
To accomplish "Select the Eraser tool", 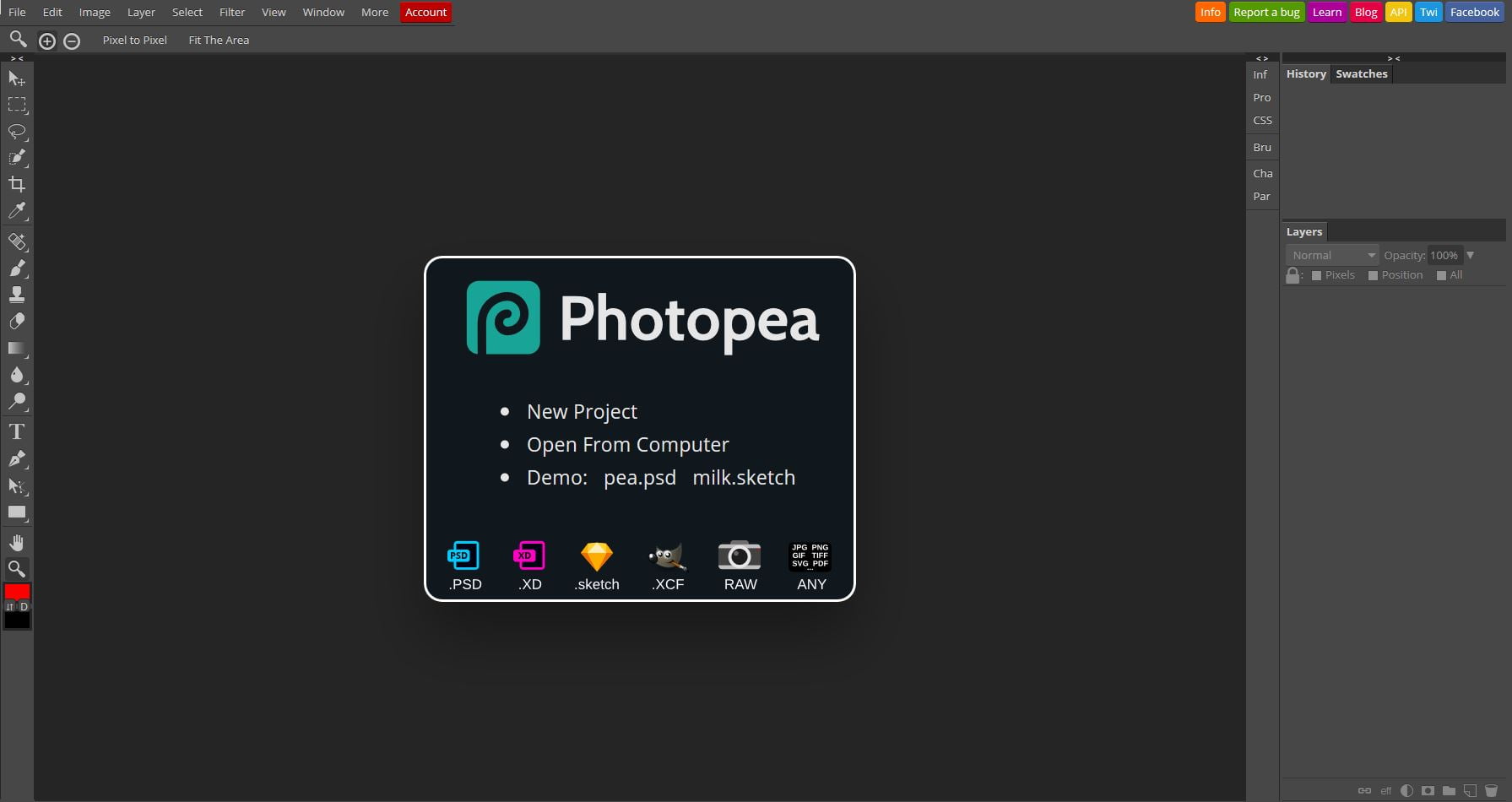I will [17, 322].
